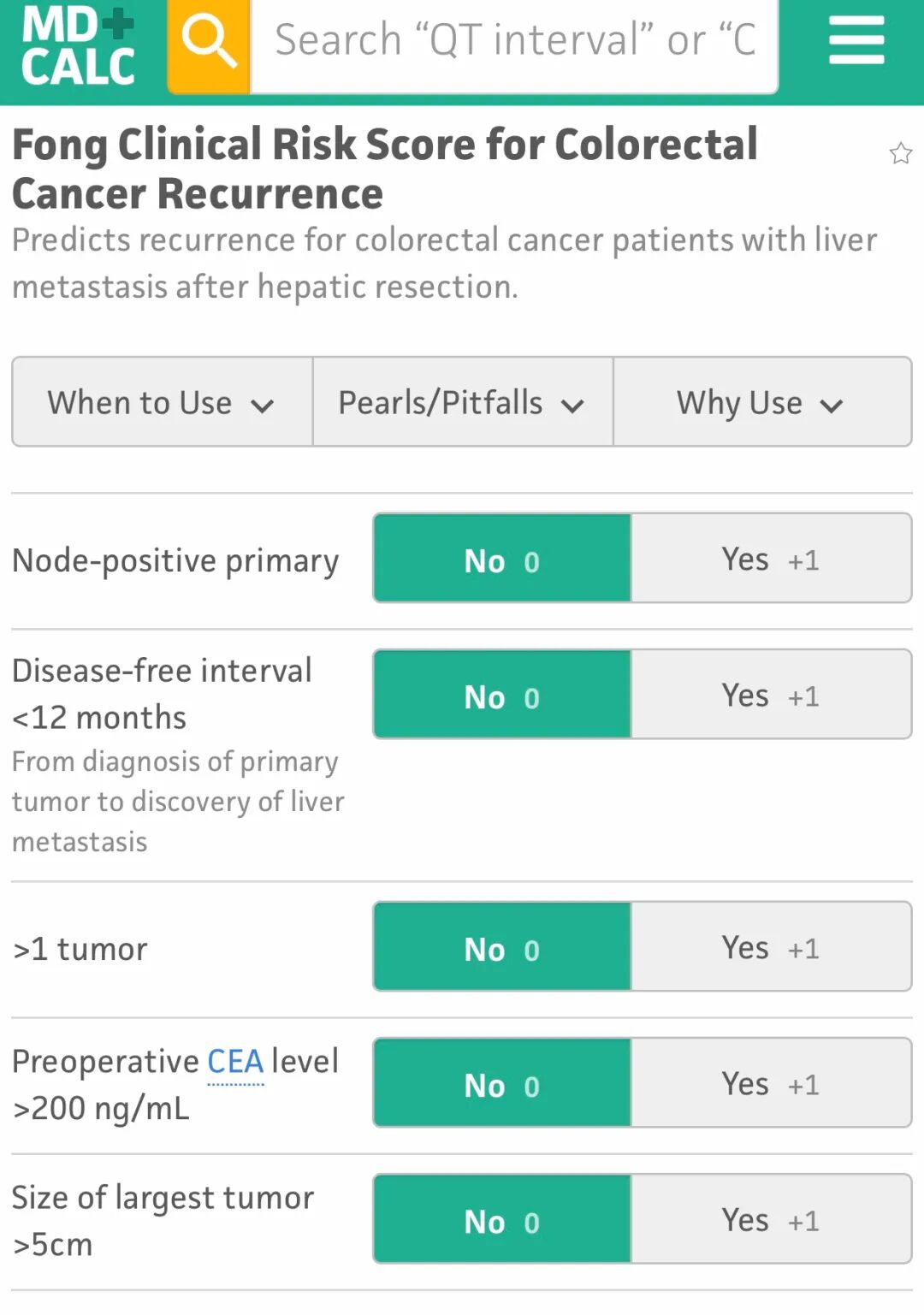Open the CEA link
The image size is (924, 1315).
pos(235,1062)
